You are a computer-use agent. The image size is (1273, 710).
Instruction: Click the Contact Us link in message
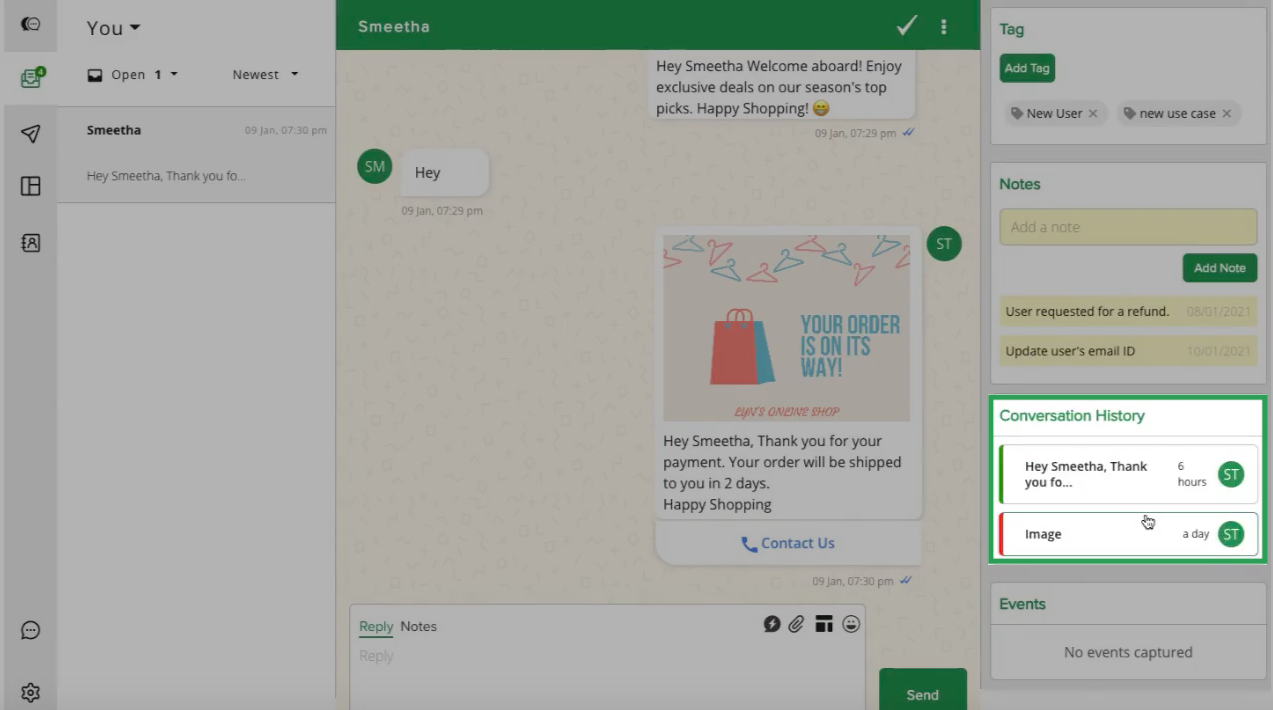[x=787, y=544]
